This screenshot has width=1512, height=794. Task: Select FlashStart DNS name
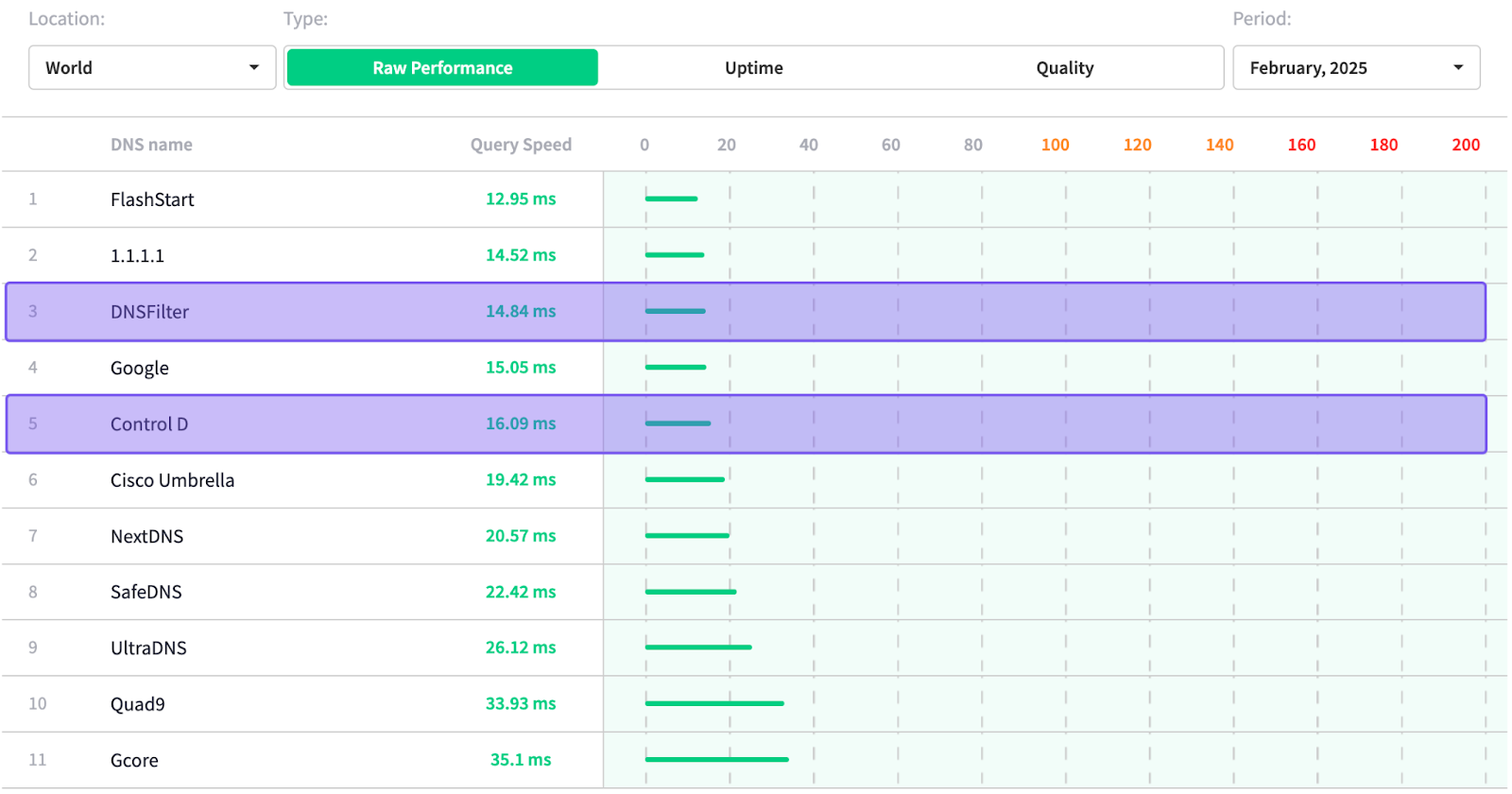152,199
